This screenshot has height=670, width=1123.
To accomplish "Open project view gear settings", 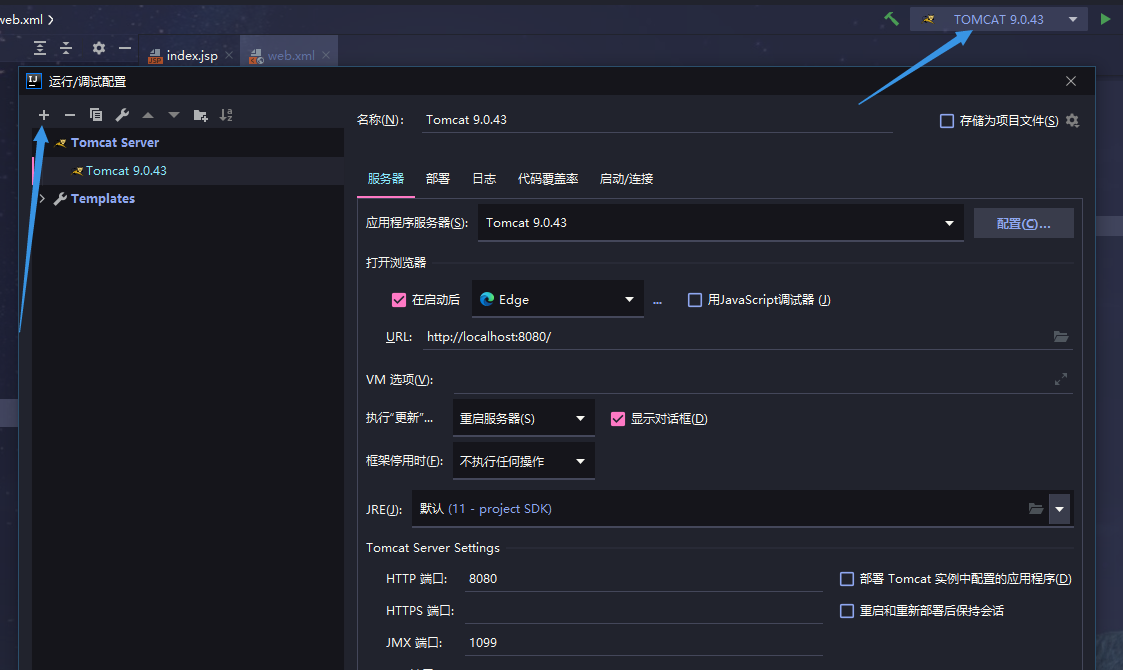I will pos(99,48).
